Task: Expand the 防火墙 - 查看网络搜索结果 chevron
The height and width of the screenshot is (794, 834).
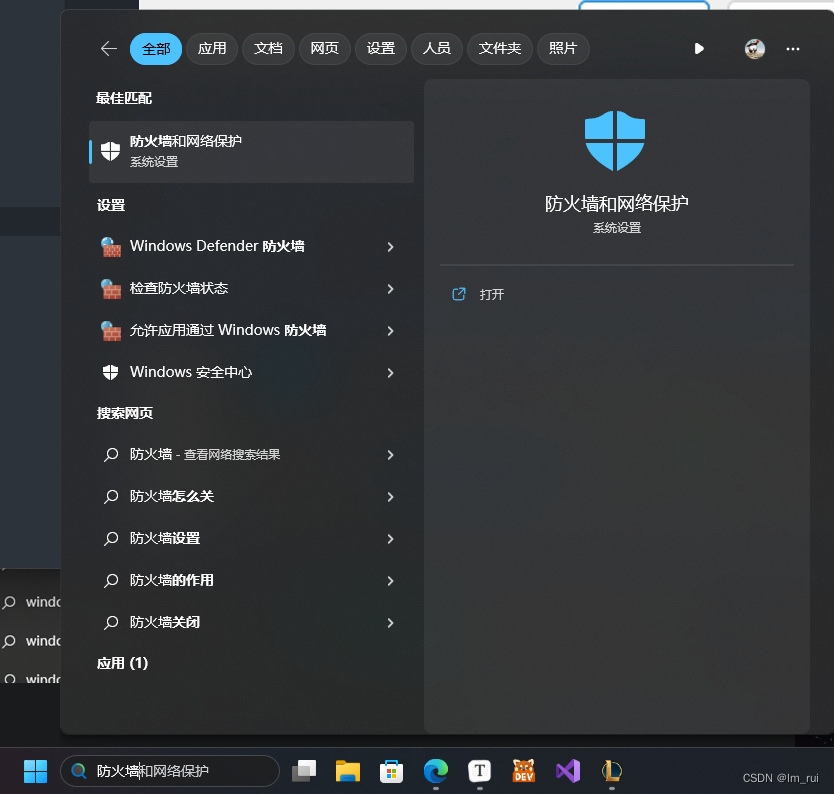Action: (390, 455)
